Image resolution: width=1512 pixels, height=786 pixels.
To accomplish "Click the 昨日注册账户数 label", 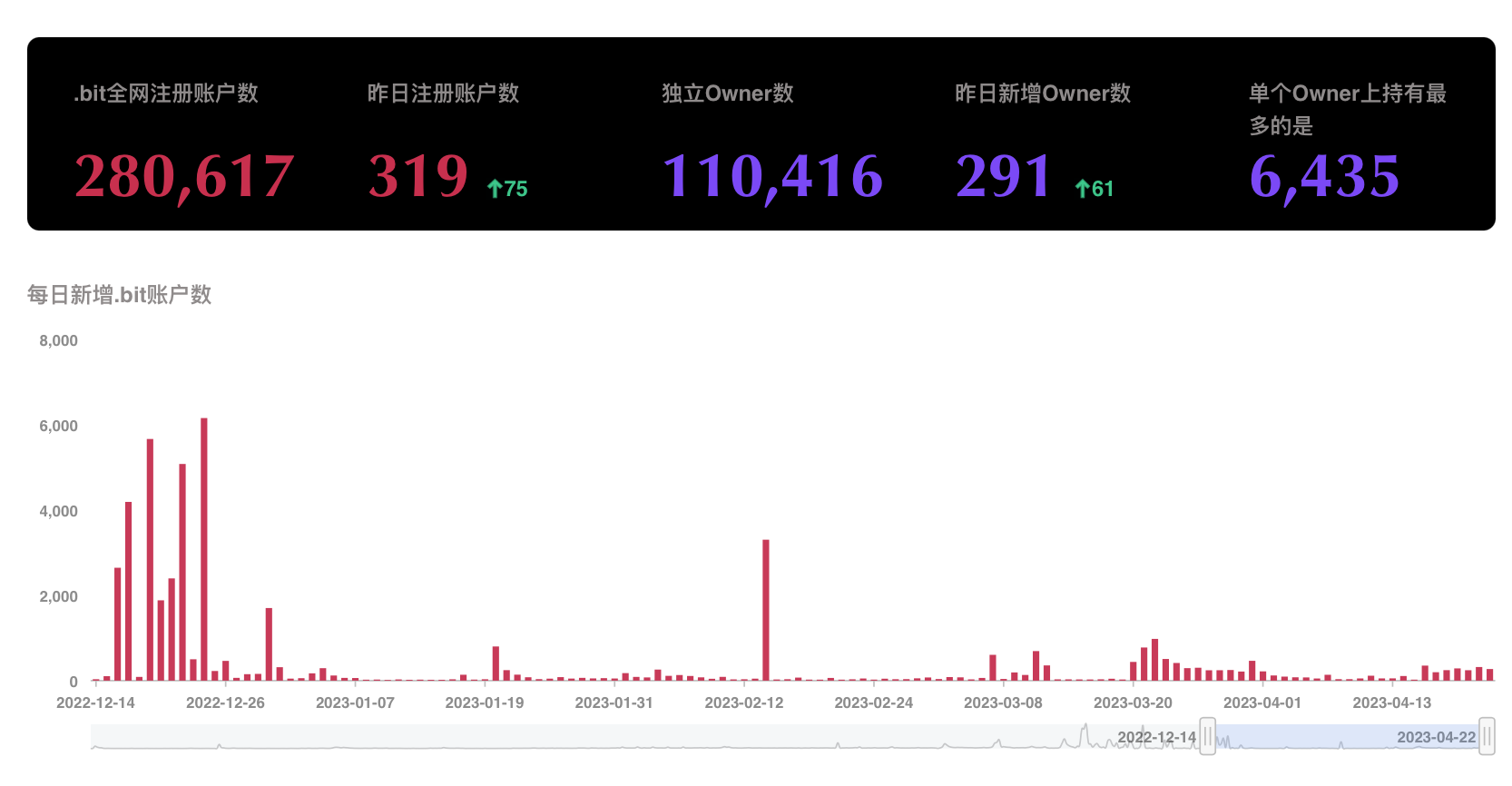I will click(x=443, y=93).
